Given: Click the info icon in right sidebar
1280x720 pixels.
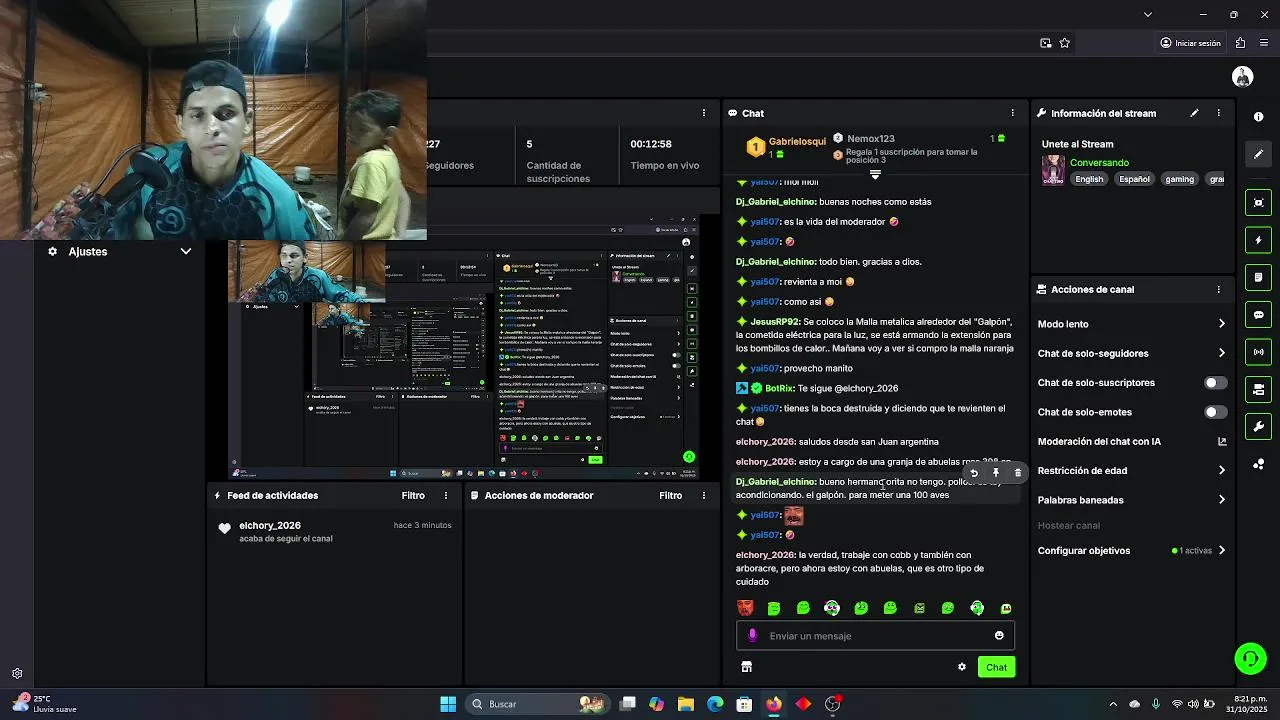Looking at the screenshot, I should coord(1258,117).
